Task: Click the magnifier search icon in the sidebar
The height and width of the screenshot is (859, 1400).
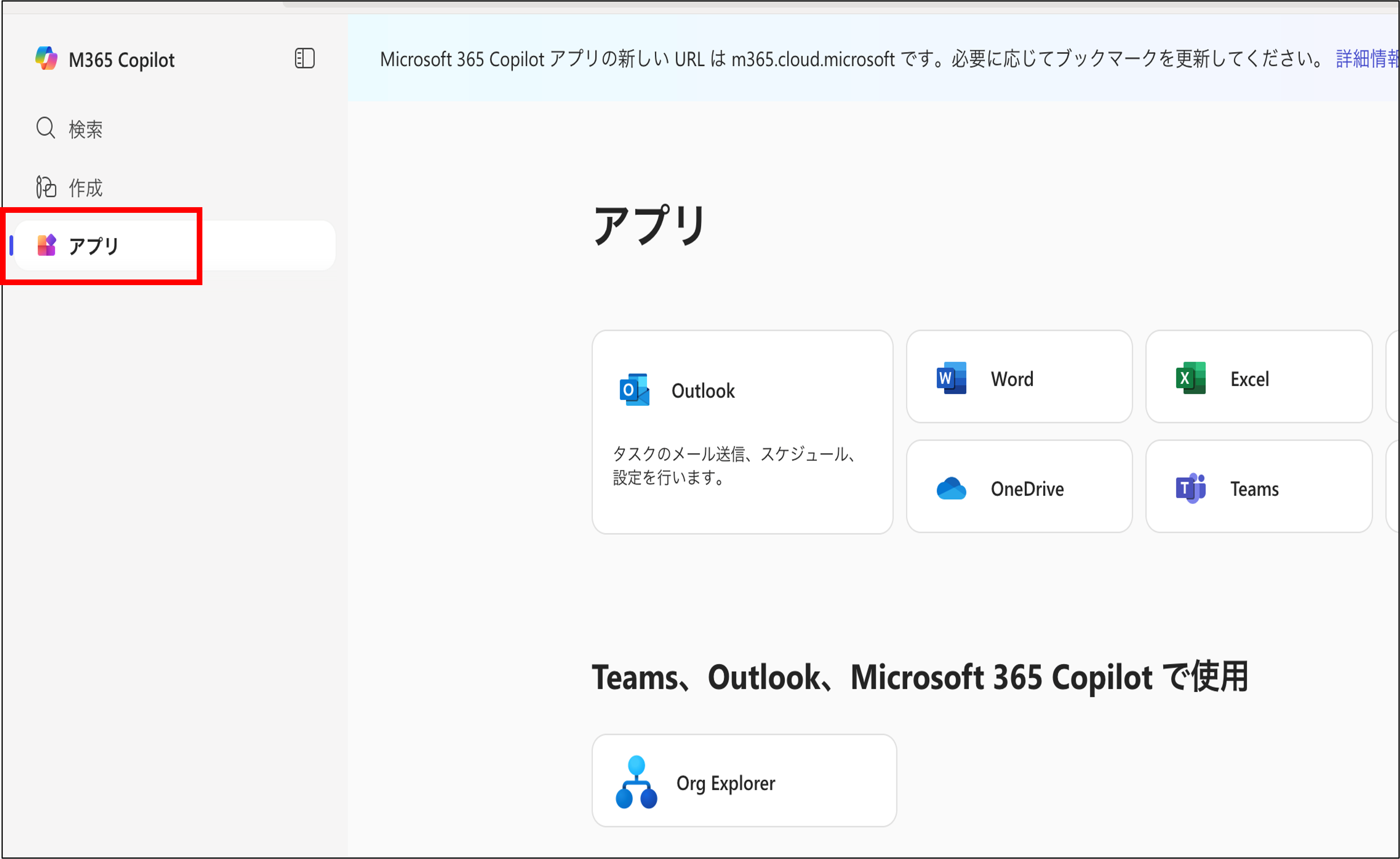Action: (x=46, y=128)
